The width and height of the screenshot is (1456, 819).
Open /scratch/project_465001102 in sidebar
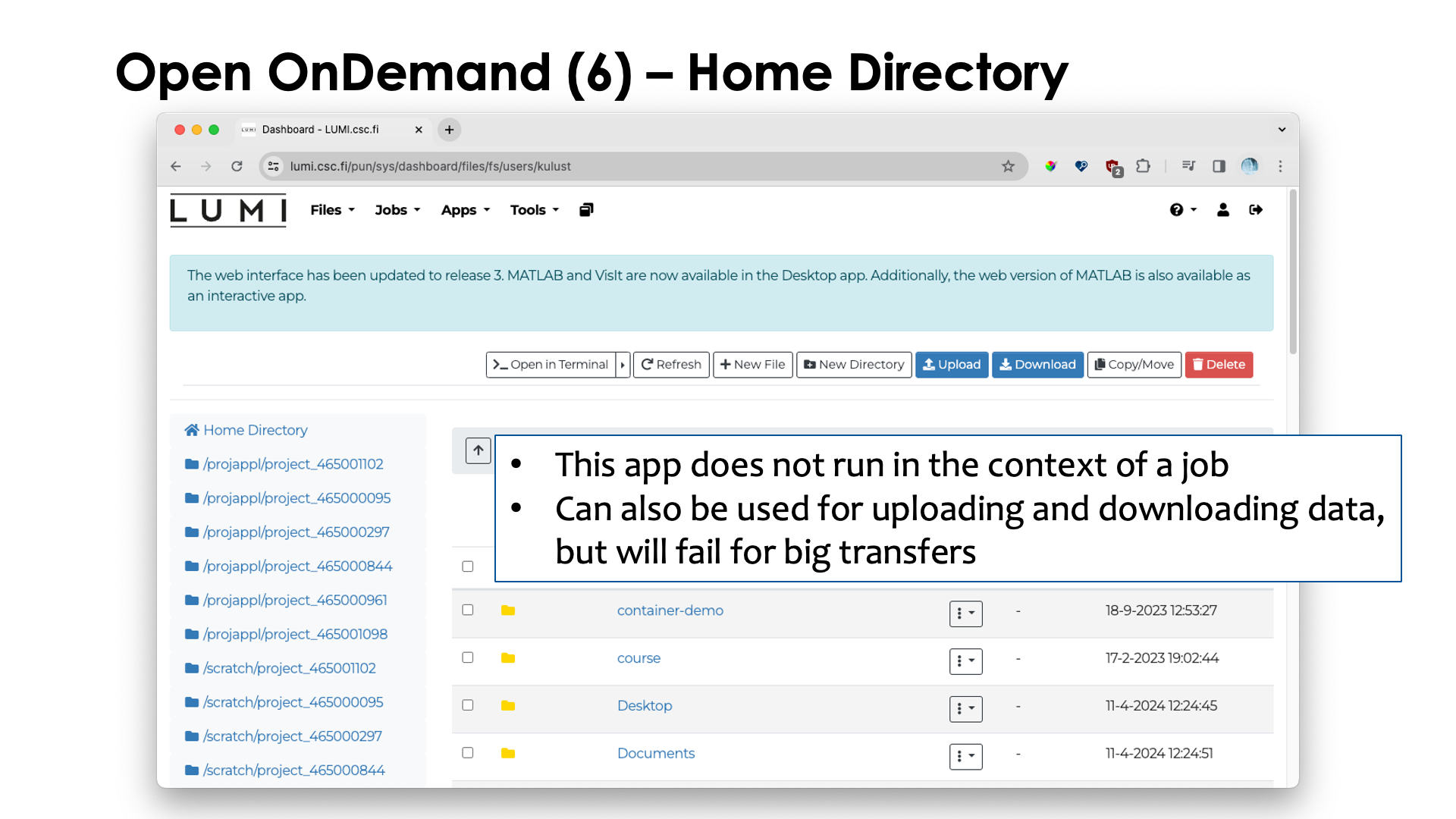[x=280, y=668]
